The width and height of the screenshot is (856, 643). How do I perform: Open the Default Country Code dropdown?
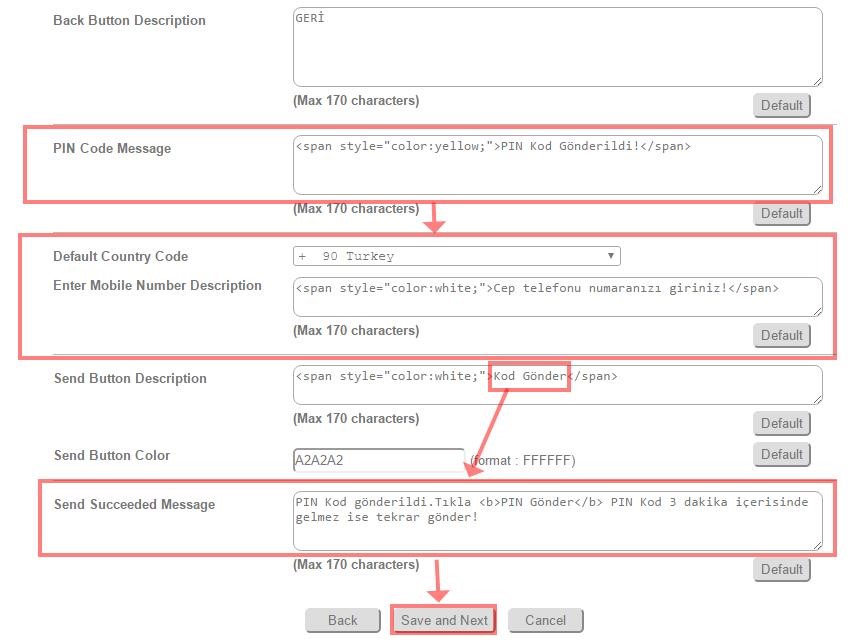[457, 256]
